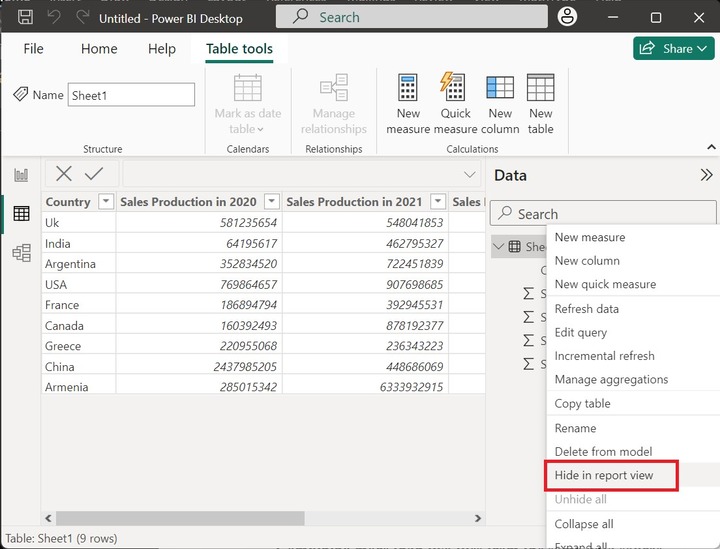720x549 pixels.
Task: Open Country column filter dropdown
Action: click(106, 202)
